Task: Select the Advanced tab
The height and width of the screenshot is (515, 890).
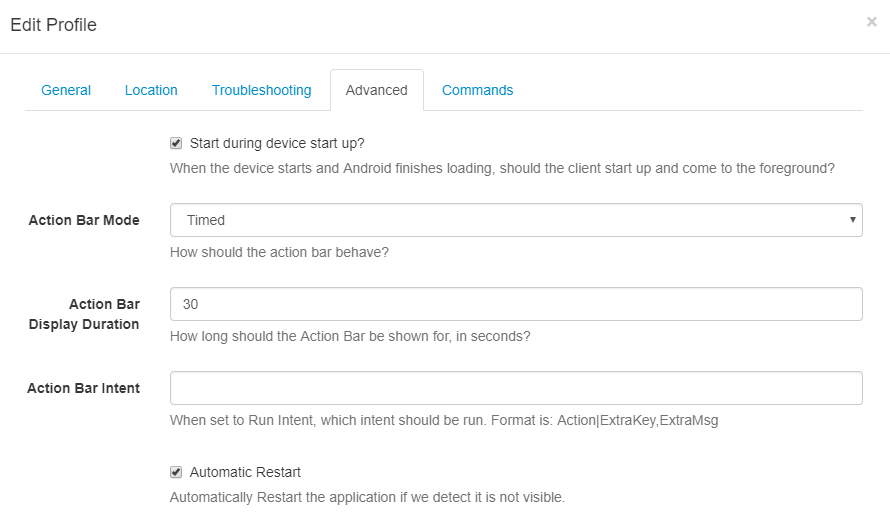Action: click(x=376, y=90)
